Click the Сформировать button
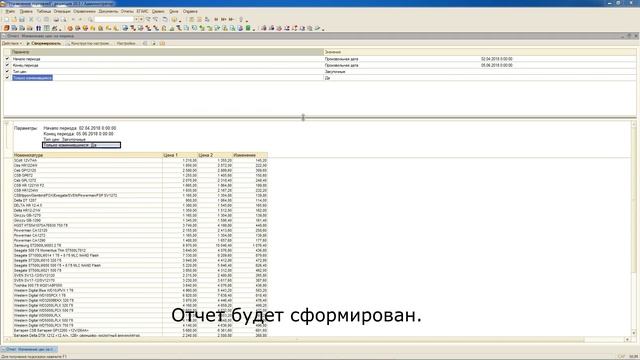The width and height of the screenshot is (640, 360). pyautogui.click(x=44, y=43)
